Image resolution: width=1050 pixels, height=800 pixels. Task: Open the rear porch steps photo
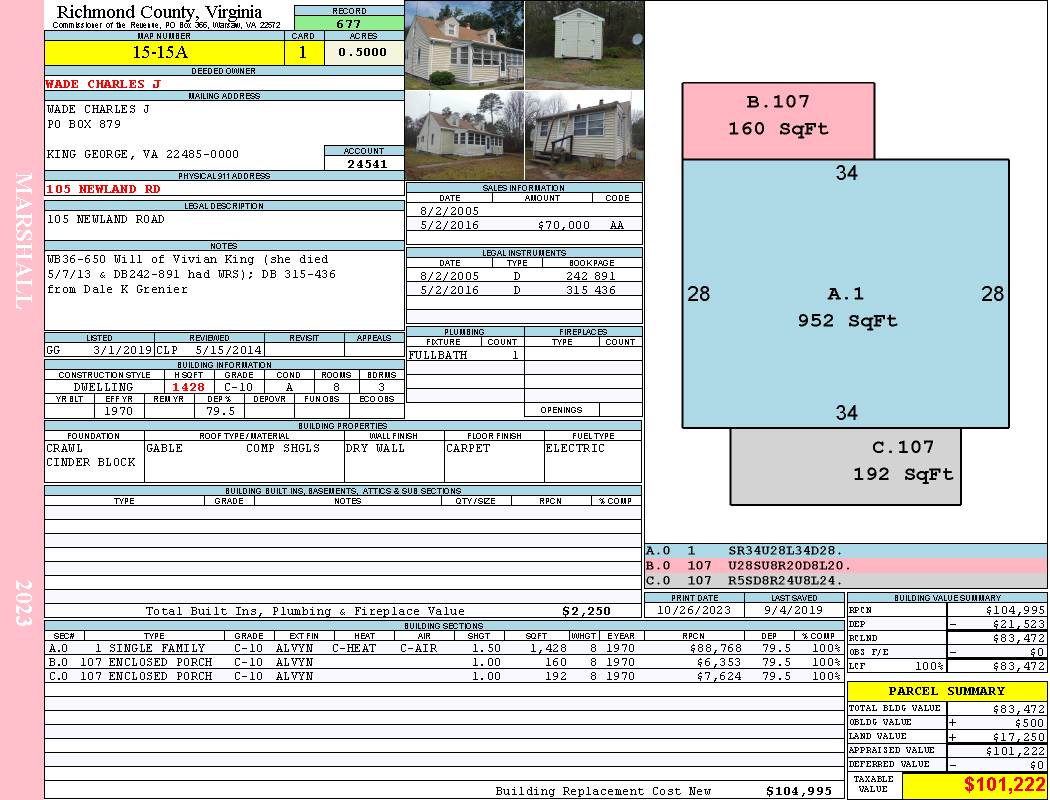585,136
